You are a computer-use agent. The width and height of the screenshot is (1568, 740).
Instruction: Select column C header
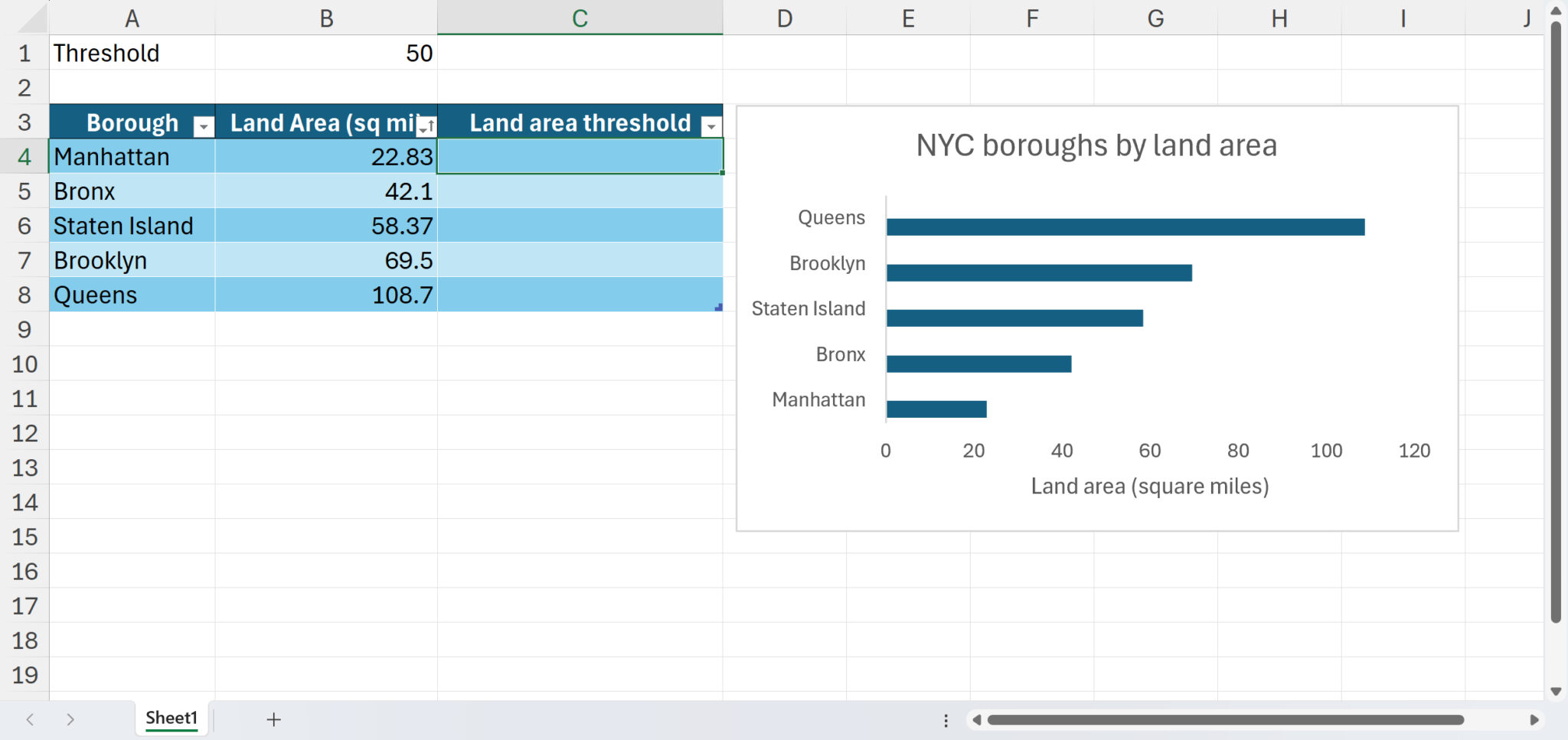click(x=580, y=18)
